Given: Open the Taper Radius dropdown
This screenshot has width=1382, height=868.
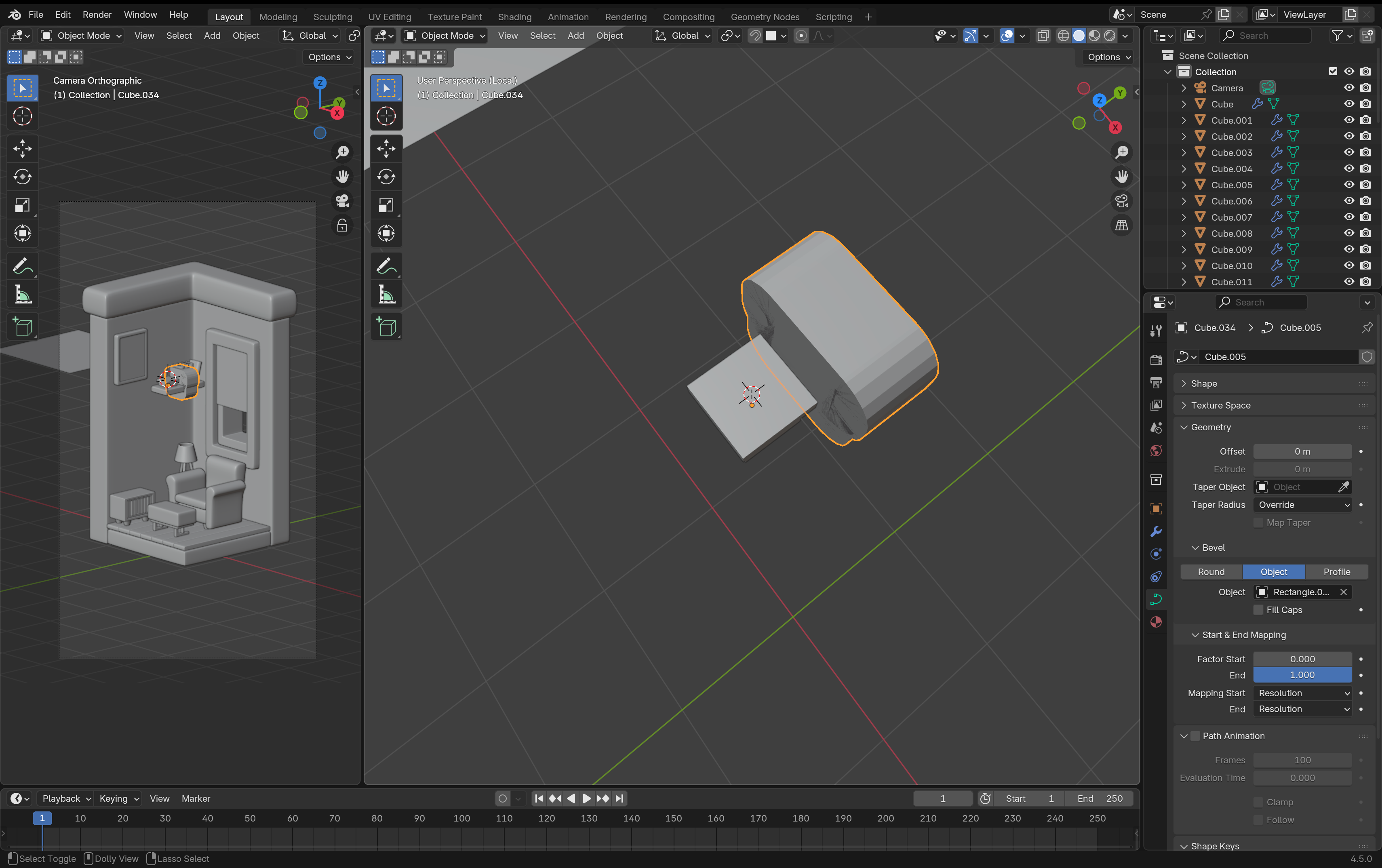Looking at the screenshot, I should 1303,505.
